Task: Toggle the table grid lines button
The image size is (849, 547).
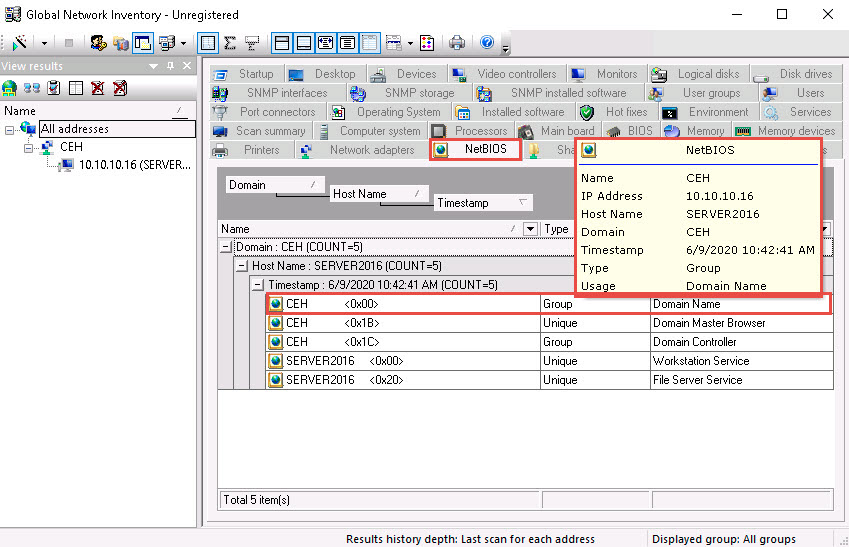Action: coord(369,43)
